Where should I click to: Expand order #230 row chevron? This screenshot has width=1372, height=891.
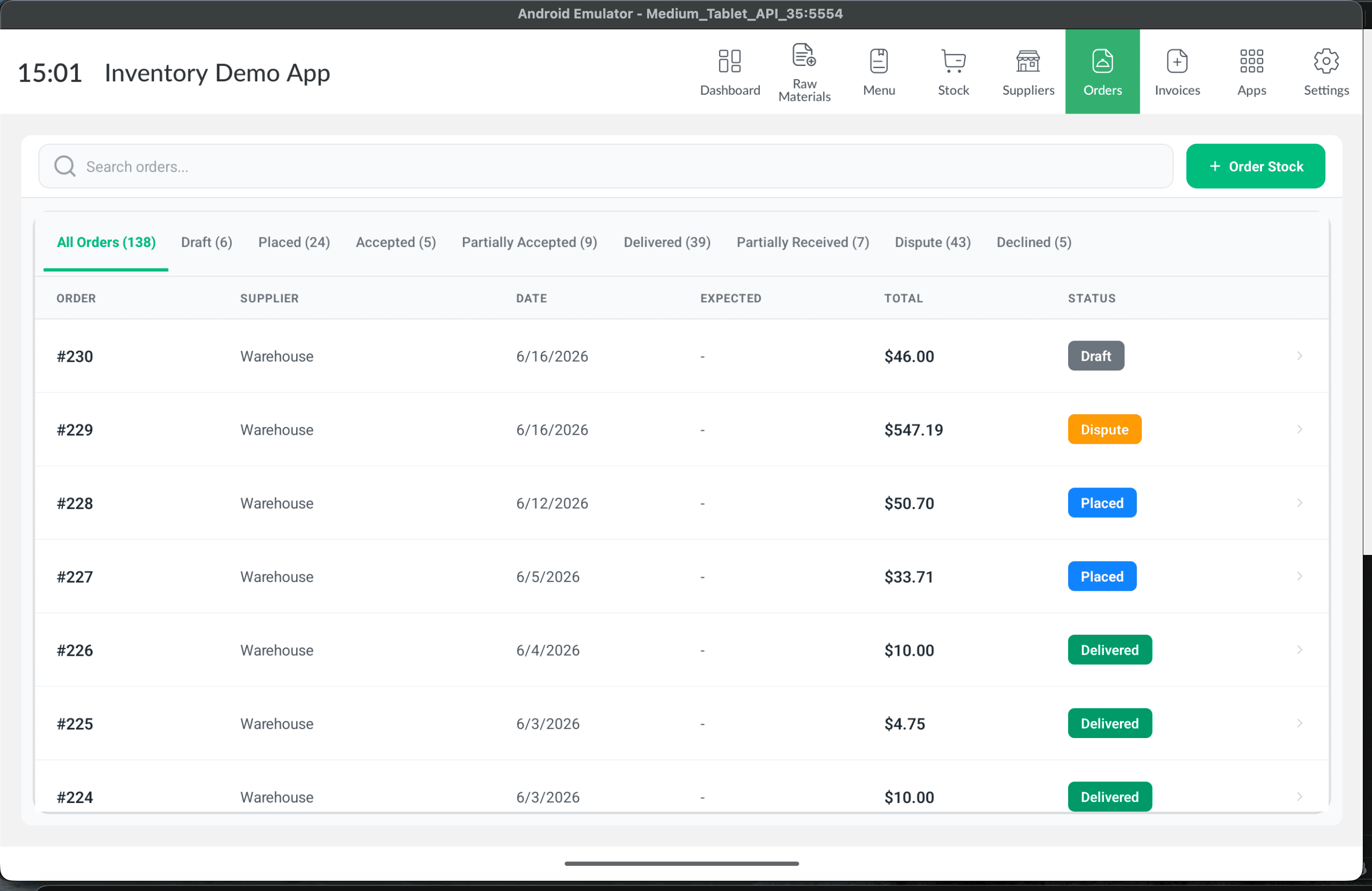[1299, 356]
